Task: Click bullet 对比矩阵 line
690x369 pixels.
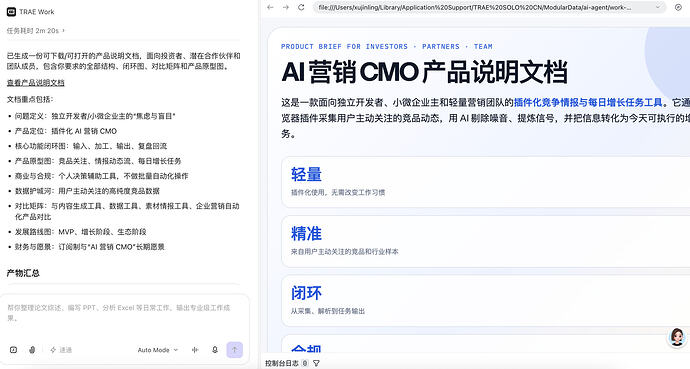Action: pos(127,211)
